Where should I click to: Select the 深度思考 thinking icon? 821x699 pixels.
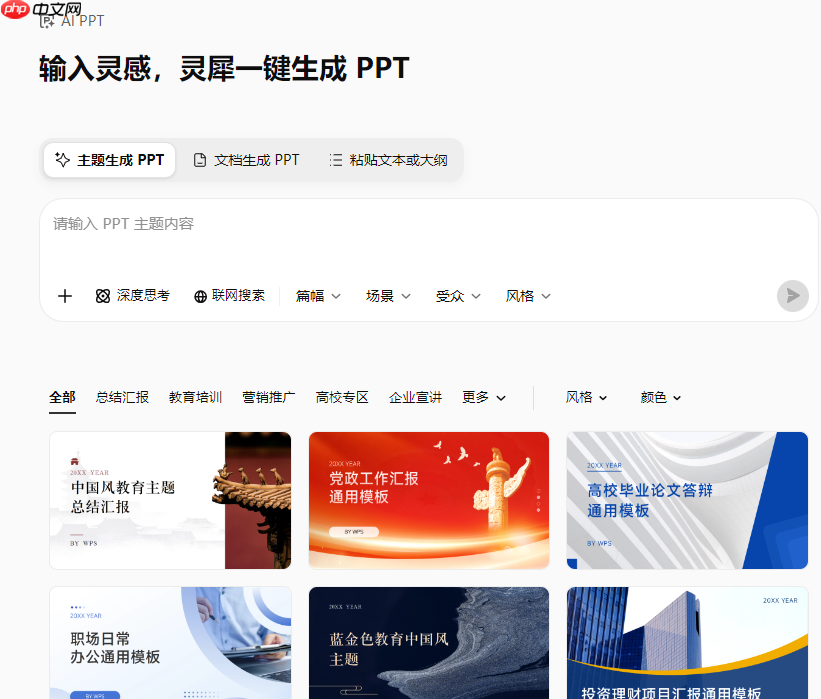click(x=103, y=296)
